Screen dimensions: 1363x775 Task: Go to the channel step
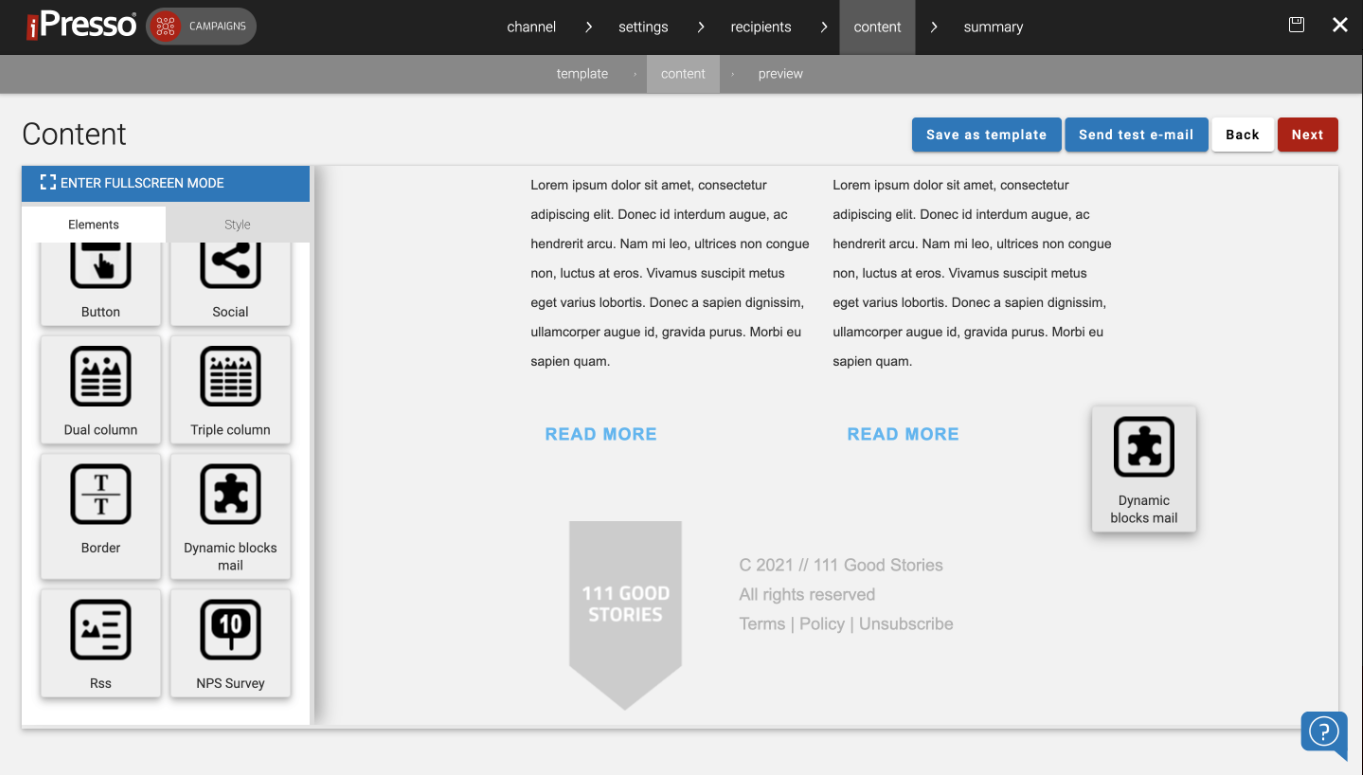tap(531, 27)
